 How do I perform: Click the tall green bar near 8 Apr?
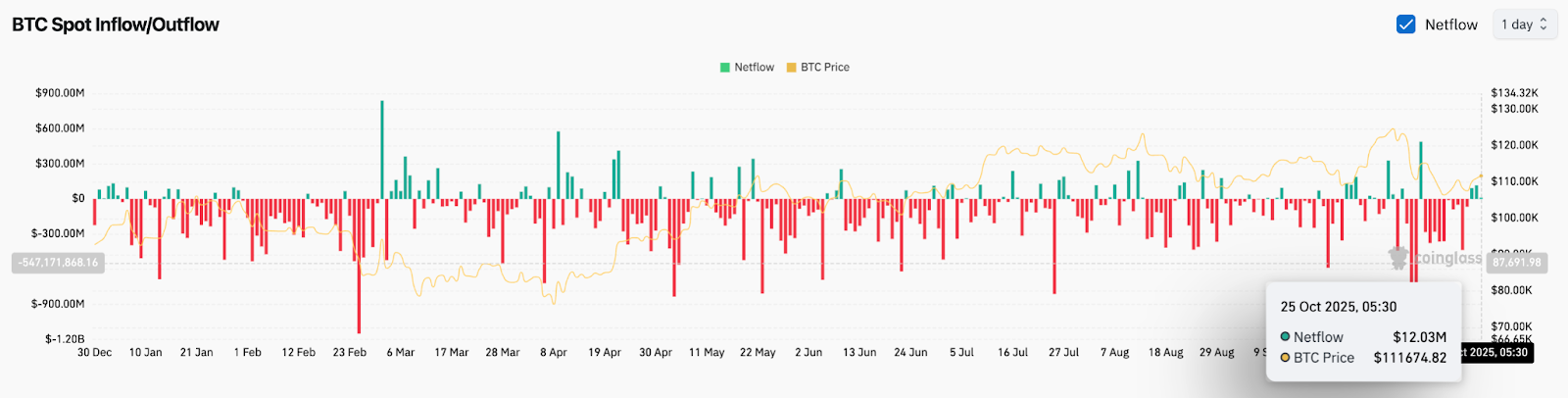558,165
